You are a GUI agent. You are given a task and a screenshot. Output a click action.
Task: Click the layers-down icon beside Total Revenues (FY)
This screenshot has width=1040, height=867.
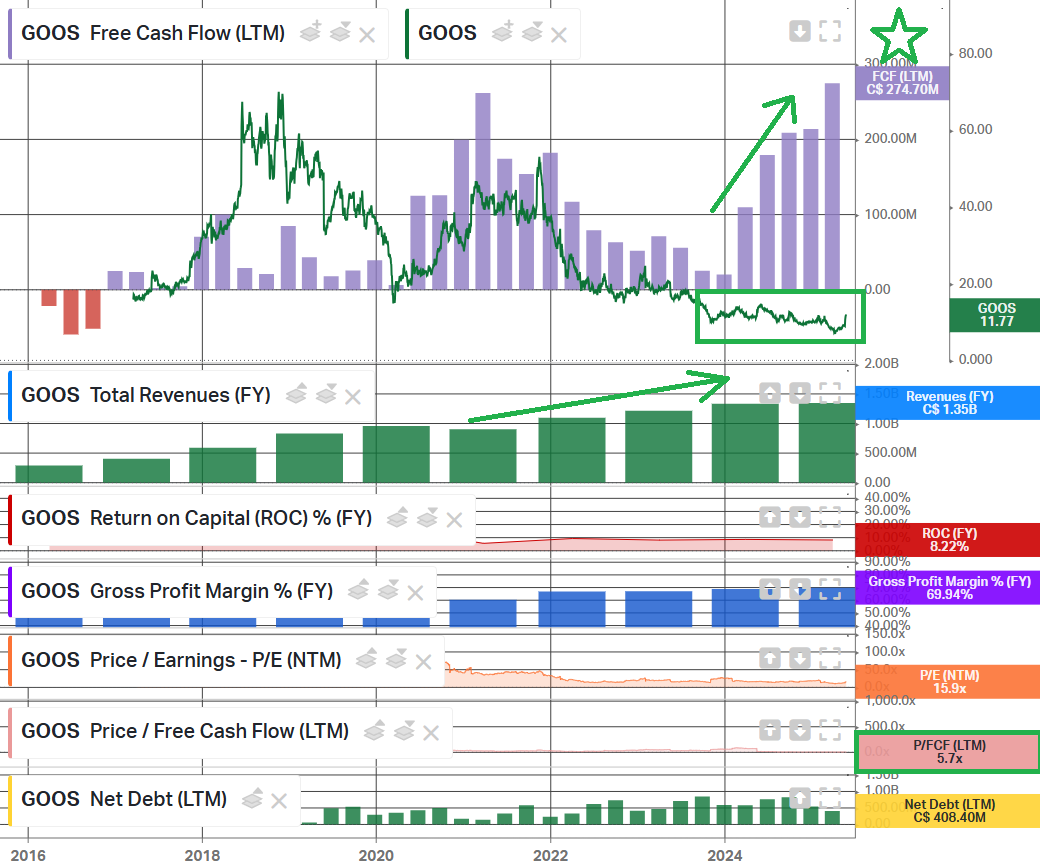(326, 393)
